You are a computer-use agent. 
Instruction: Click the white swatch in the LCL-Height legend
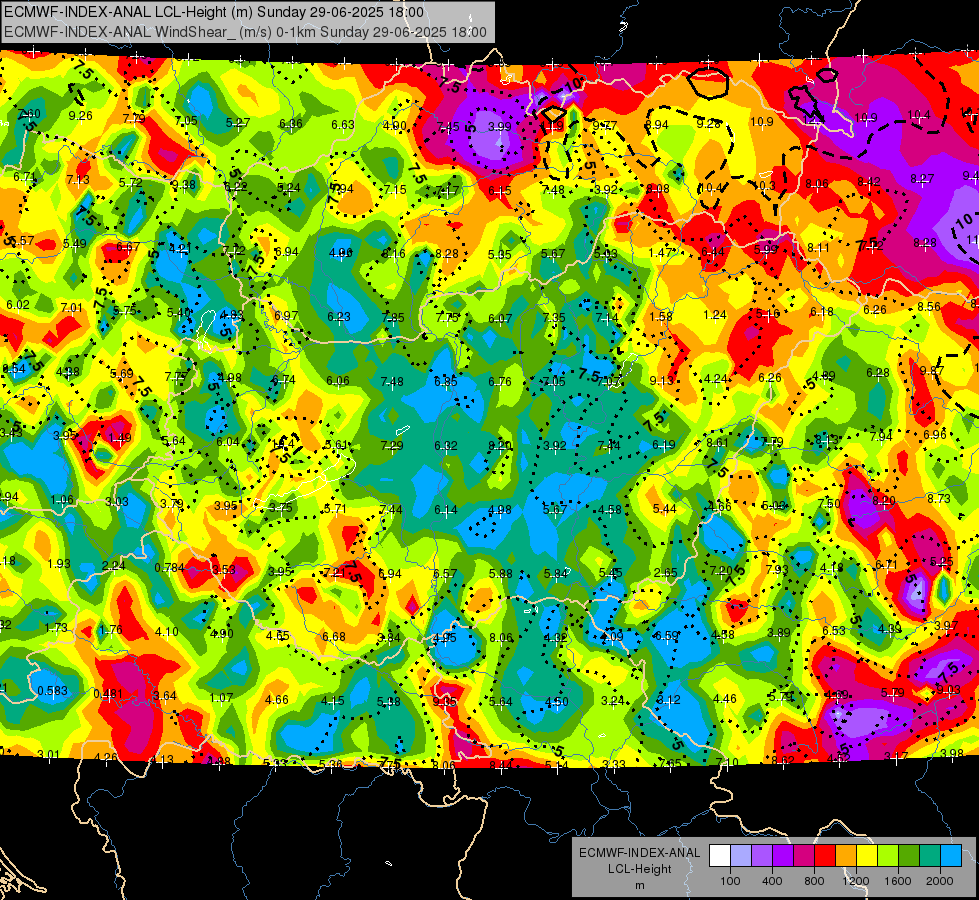720,856
